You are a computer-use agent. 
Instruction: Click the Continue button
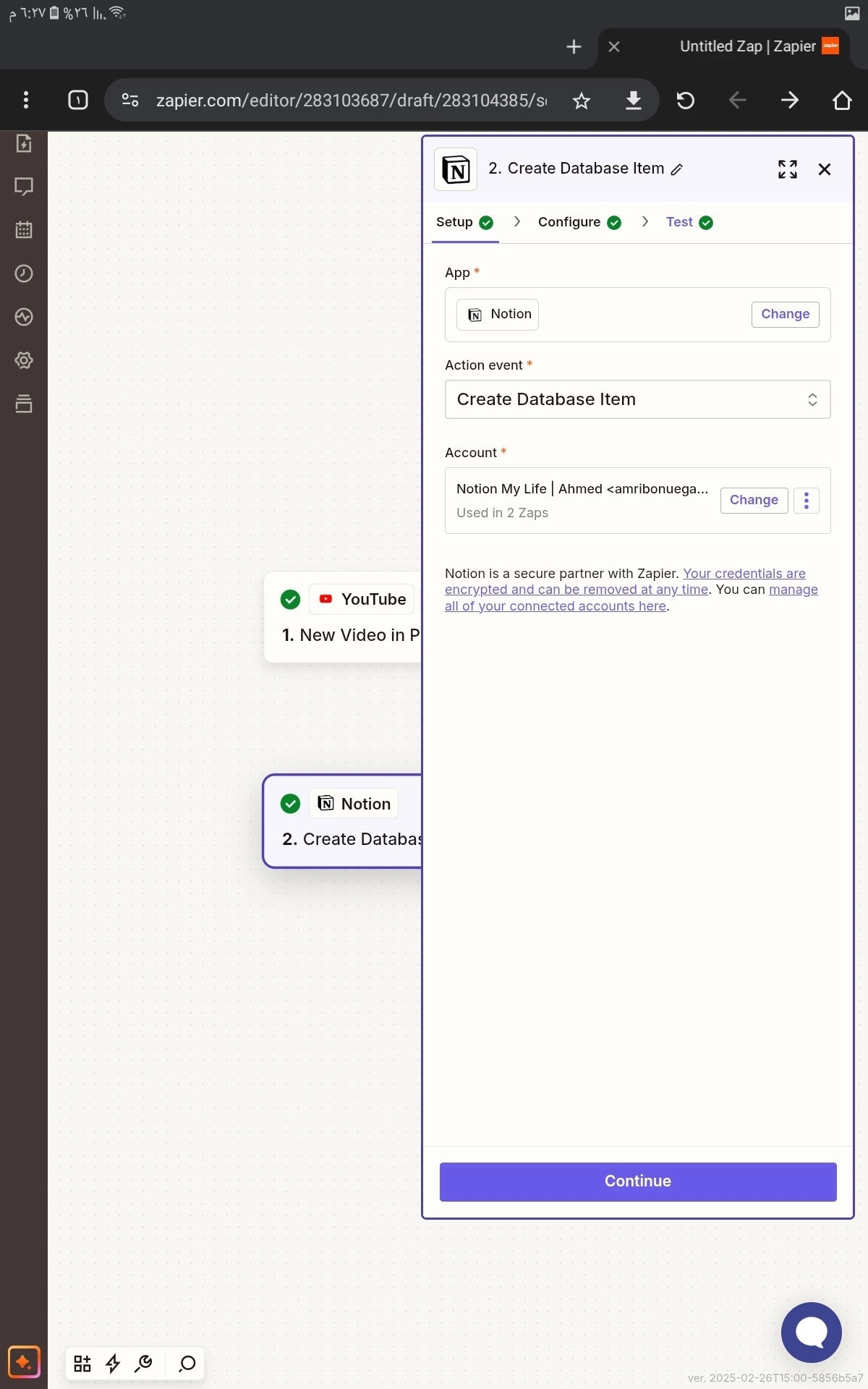638,1181
